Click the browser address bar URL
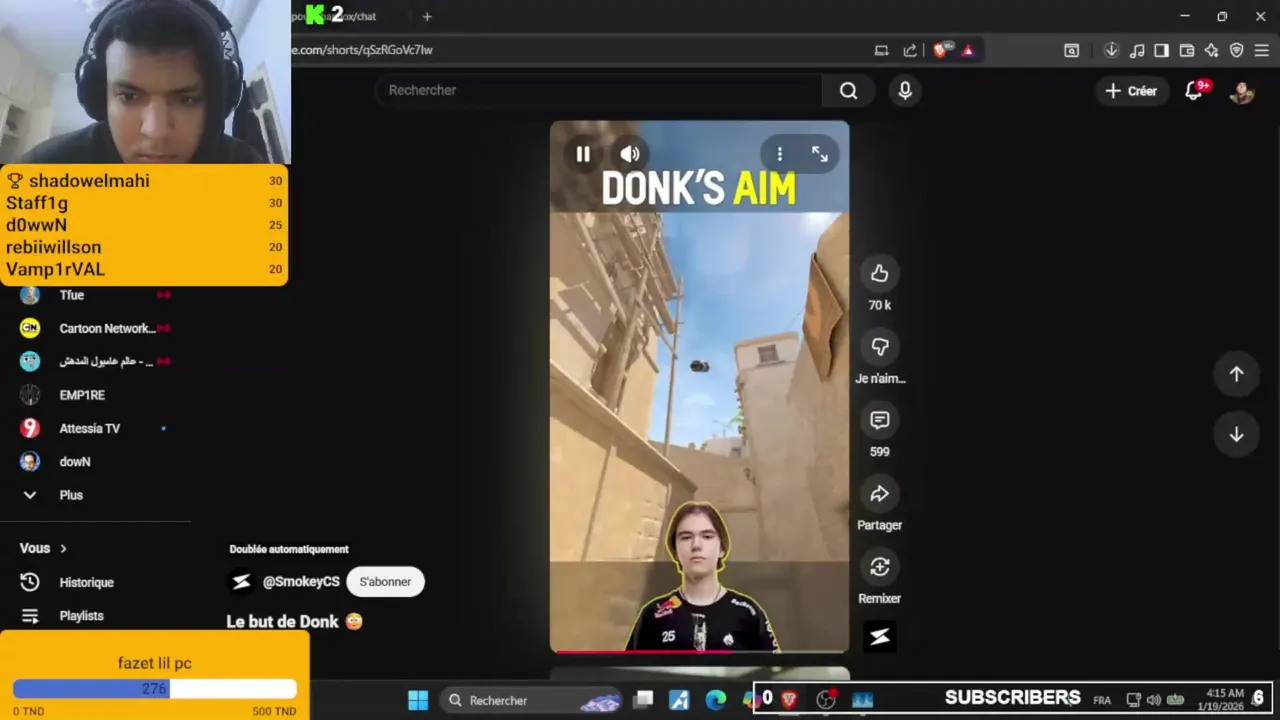1280x720 pixels. 363,50
